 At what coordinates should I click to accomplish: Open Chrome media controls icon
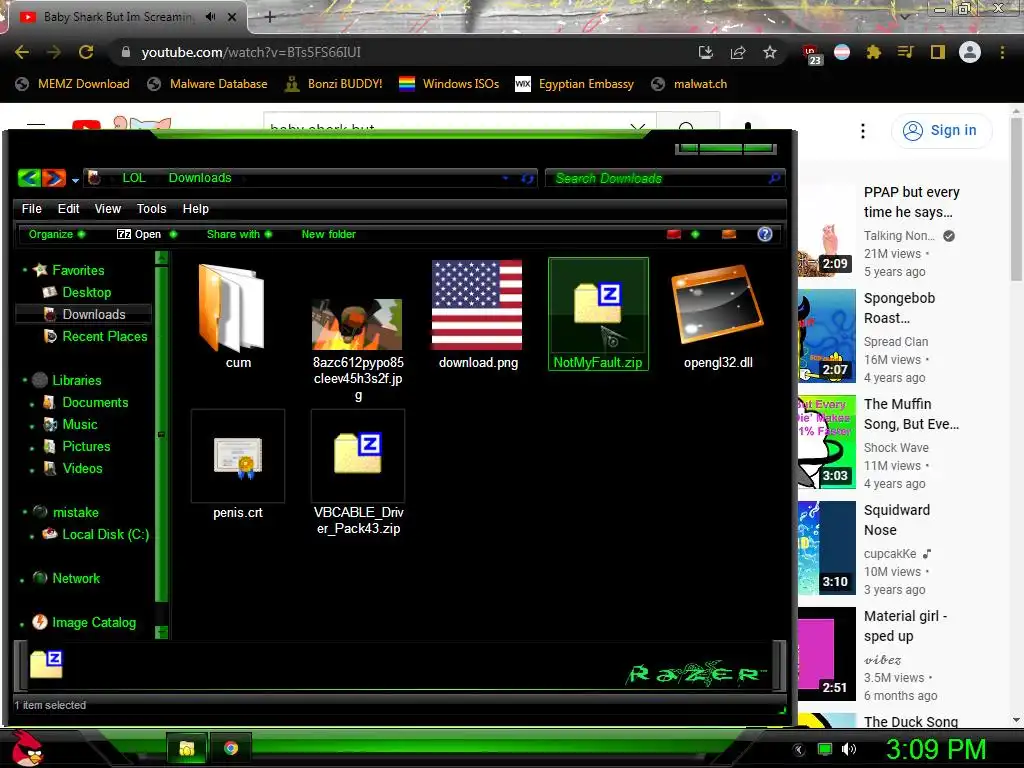(x=906, y=52)
